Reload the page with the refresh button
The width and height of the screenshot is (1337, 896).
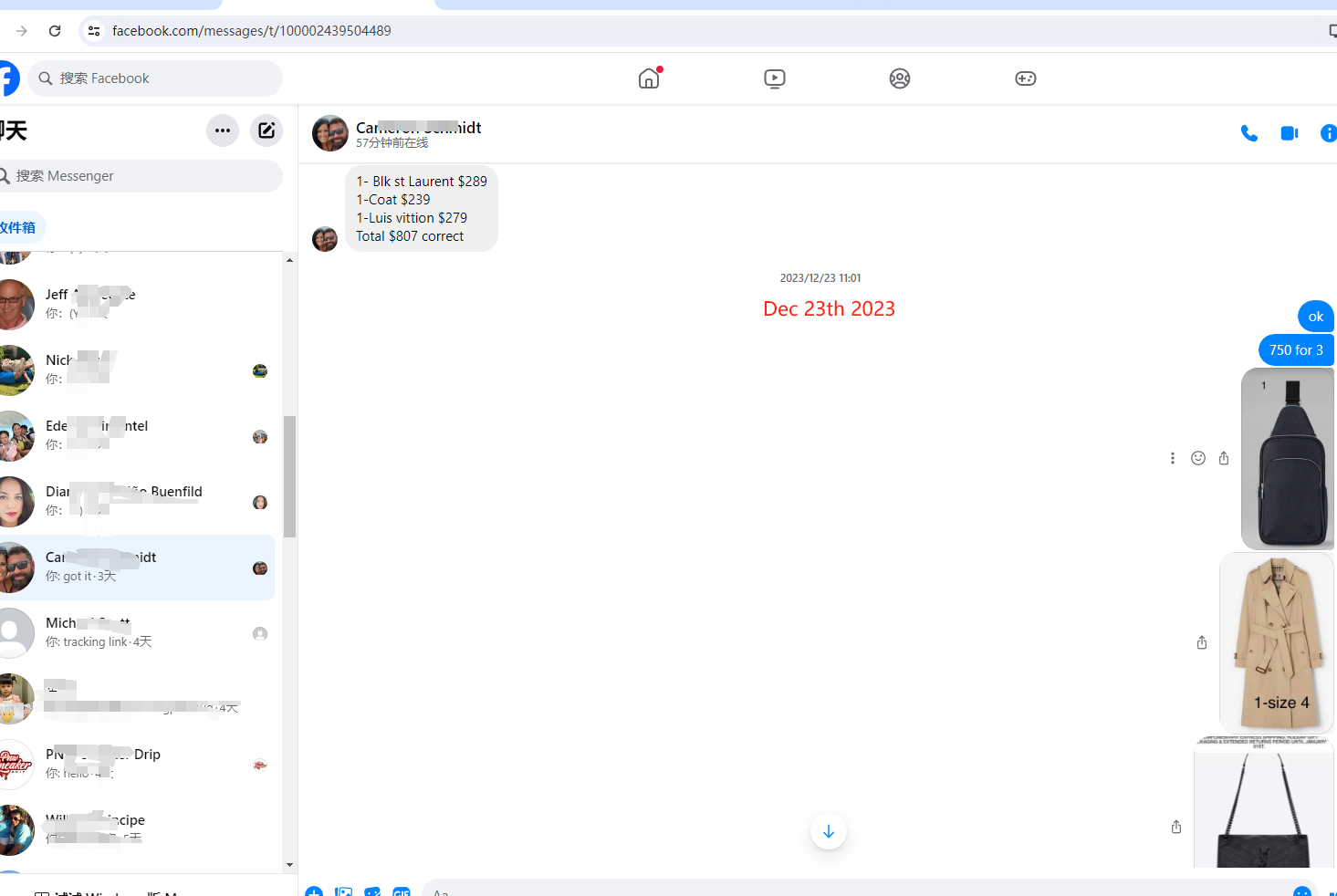[55, 31]
